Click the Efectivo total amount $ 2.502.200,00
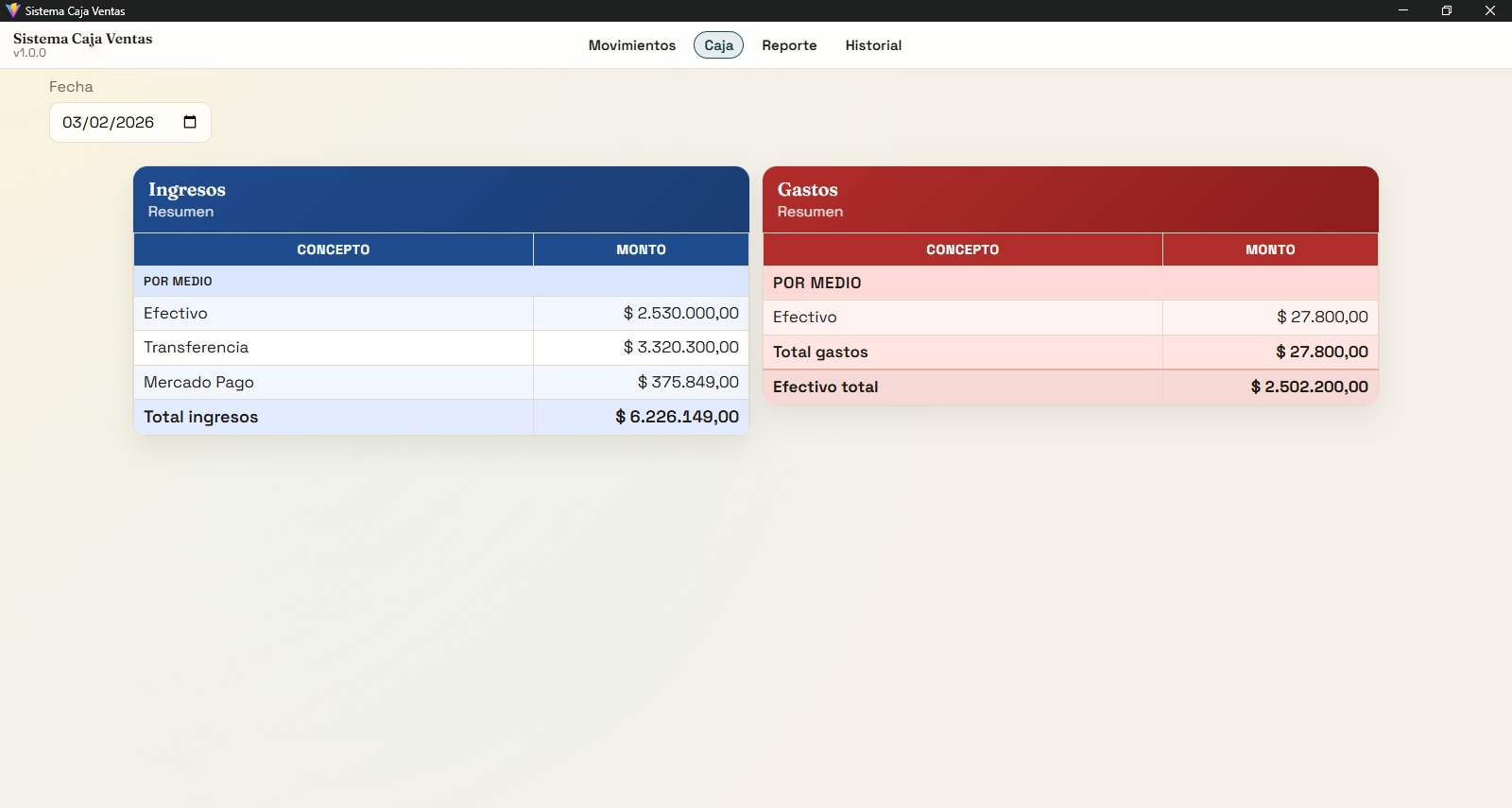1512x808 pixels. coord(1309,387)
